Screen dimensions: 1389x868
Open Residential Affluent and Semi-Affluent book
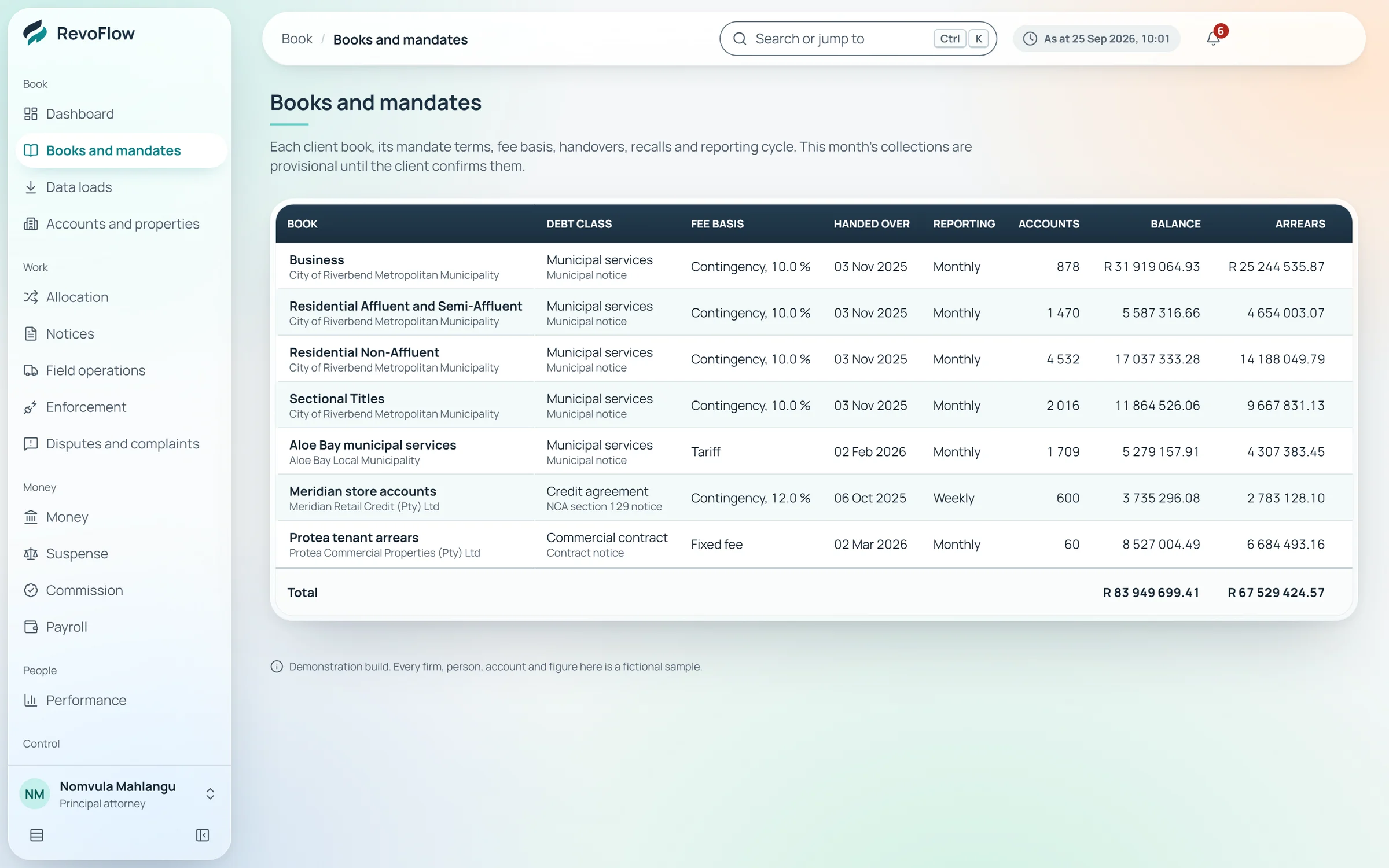[814, 312]
